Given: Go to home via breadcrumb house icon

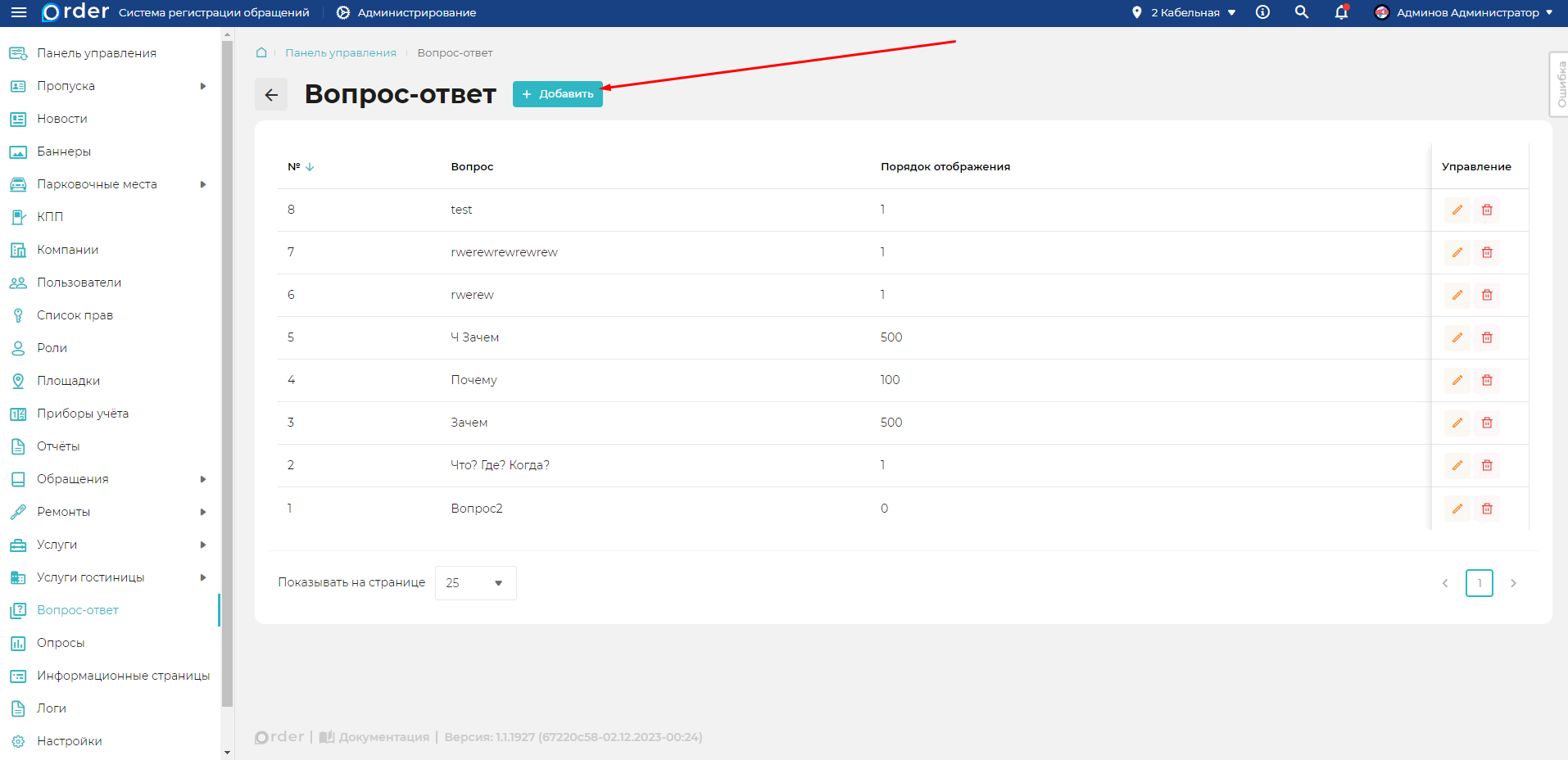Looking at the screenshot, I should pyautogui.click(x=261, y=52).
